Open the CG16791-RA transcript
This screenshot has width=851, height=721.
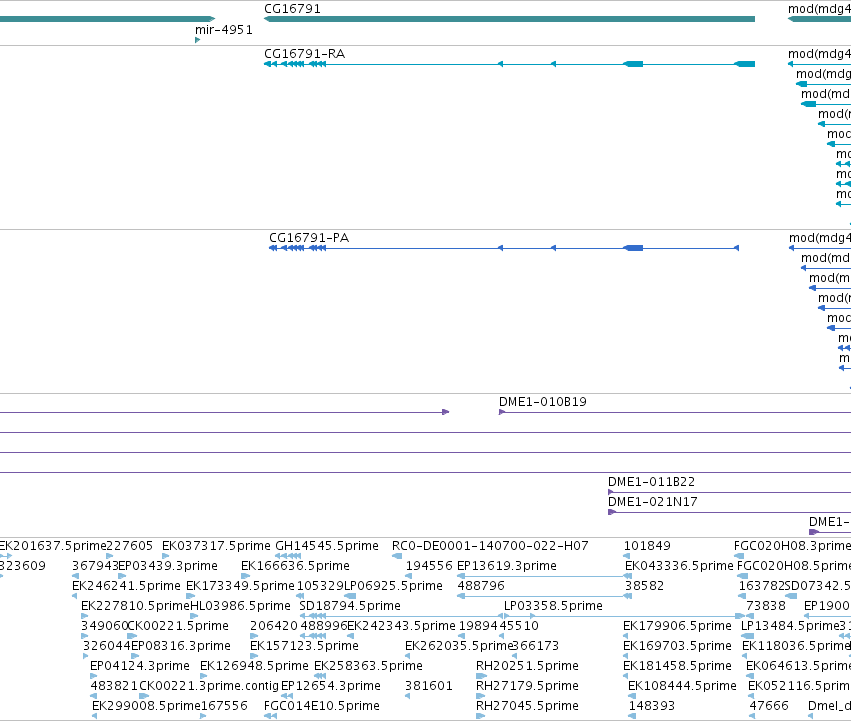click(509, 64)
